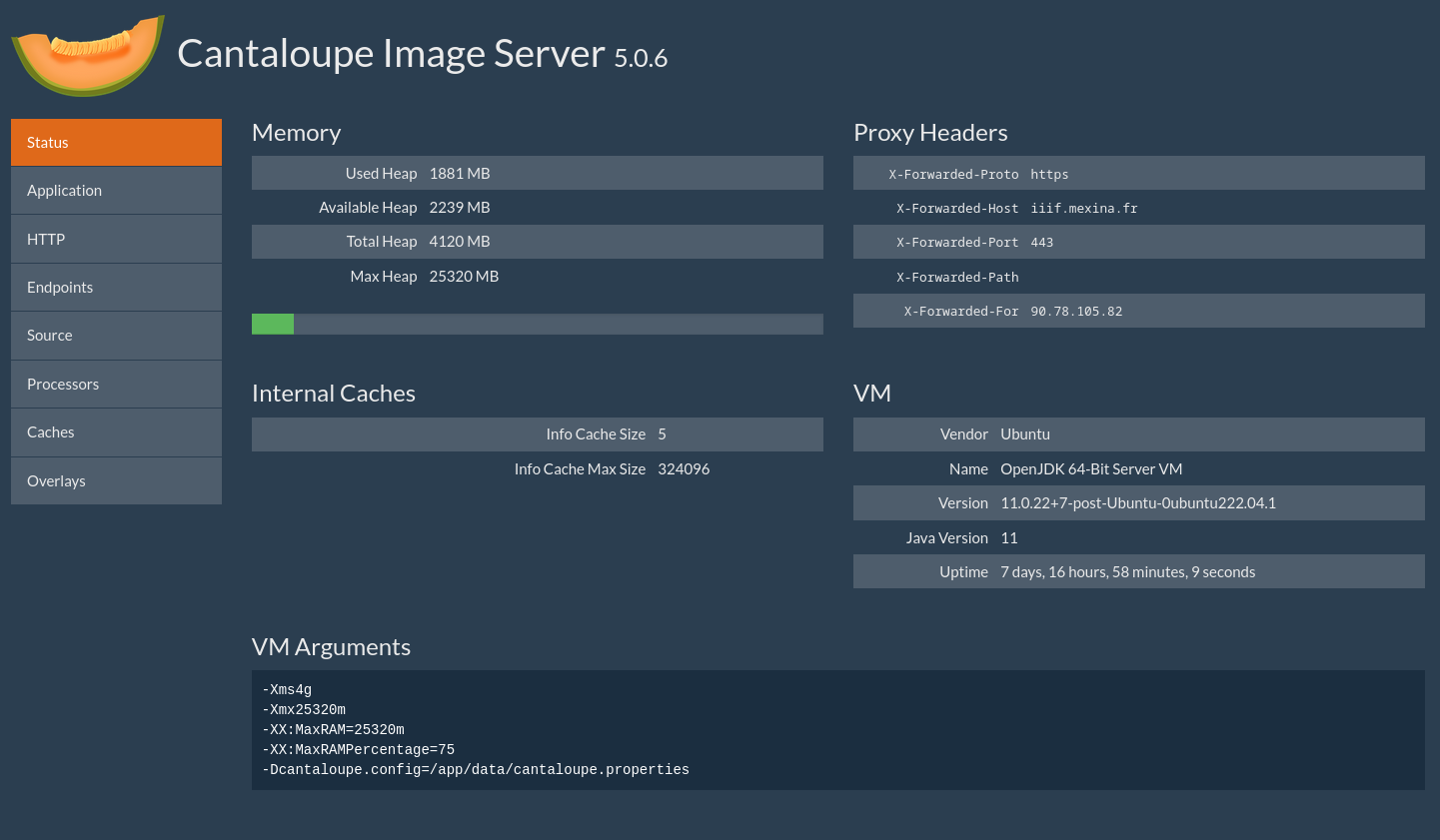This screenshot has width=1440, height=840.
Task: Select Source in the sidebar
Action: [x=116, y=336]
